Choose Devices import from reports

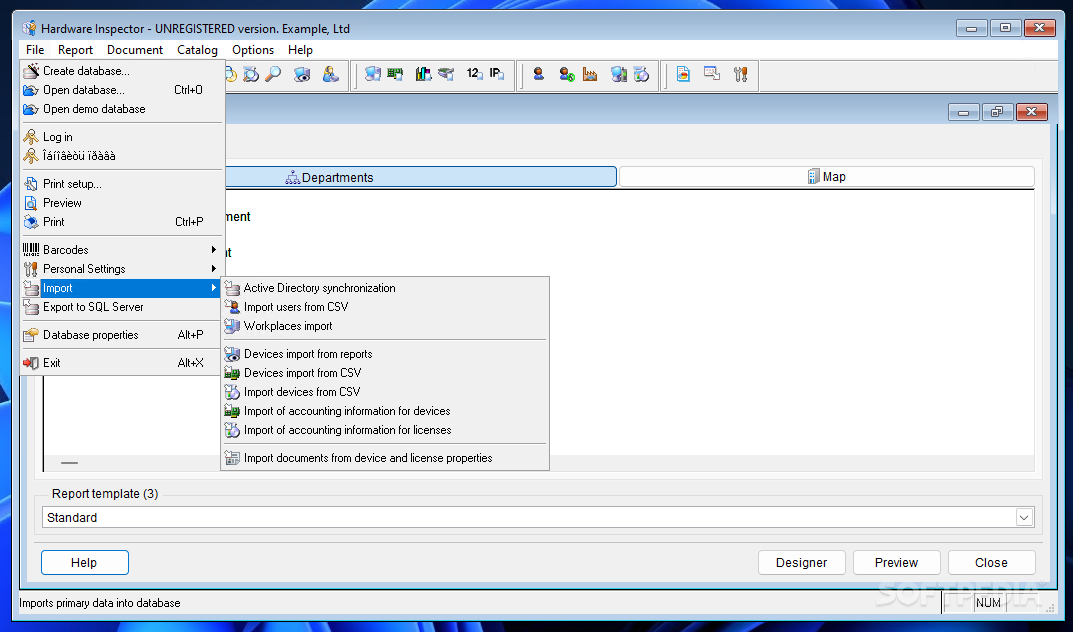[x=385, y=354]
